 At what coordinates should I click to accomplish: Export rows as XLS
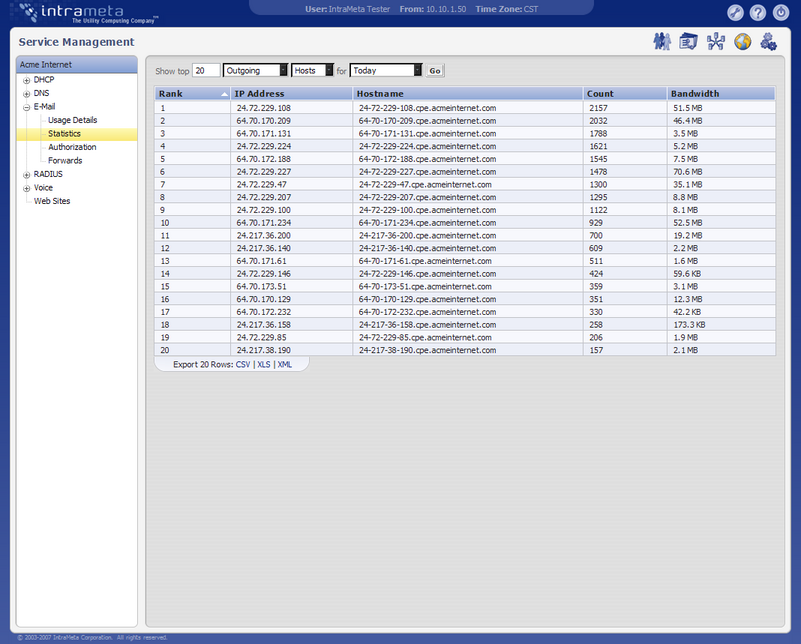pos(264,364)
